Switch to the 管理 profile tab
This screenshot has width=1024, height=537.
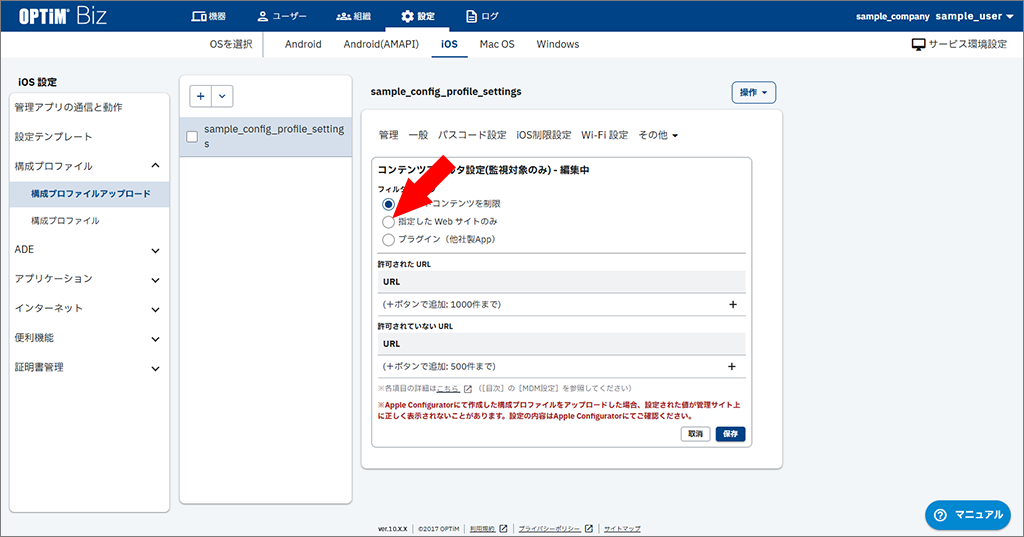(x=389, y=135)
